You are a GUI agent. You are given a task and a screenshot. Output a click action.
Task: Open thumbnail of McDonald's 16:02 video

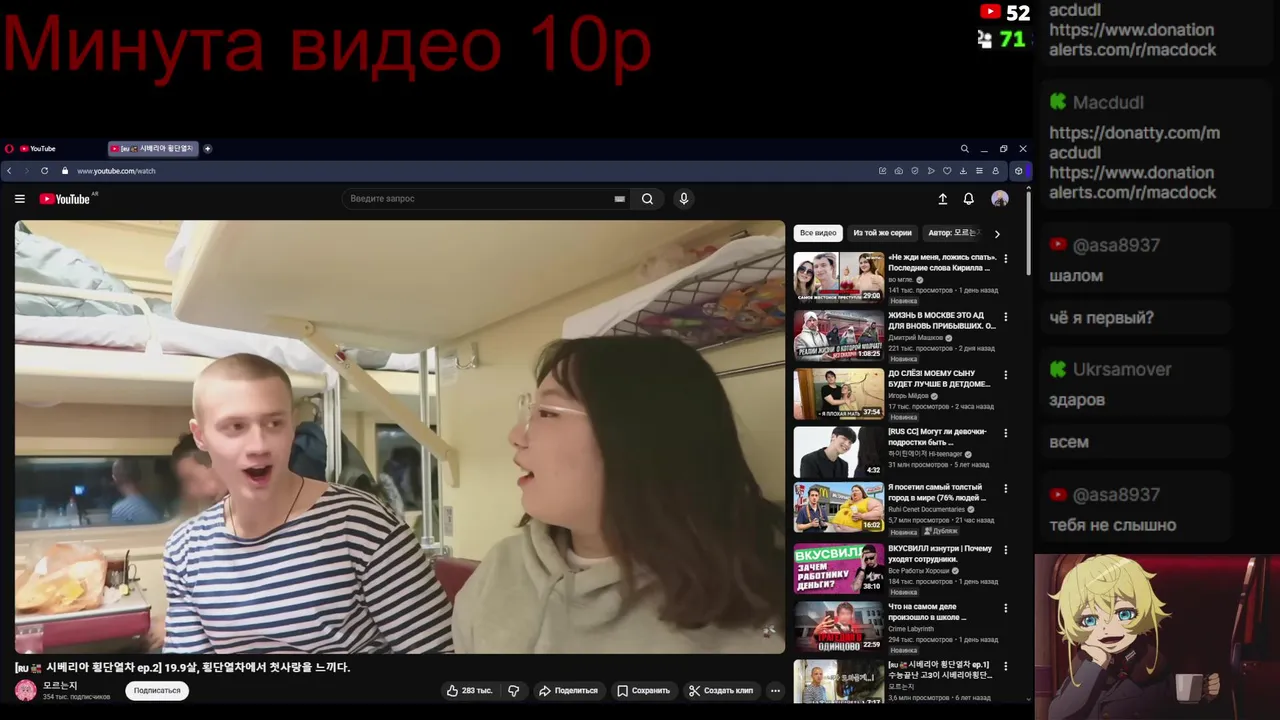pos(839,508)
